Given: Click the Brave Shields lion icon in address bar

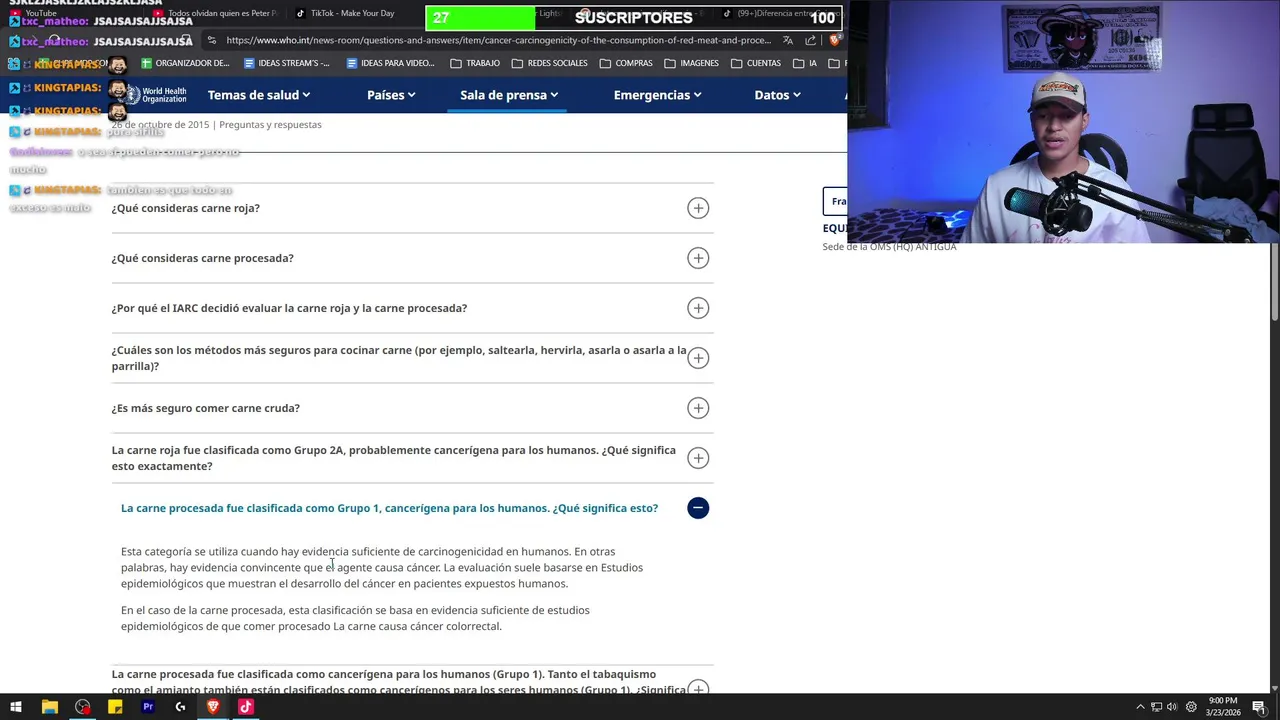Looking at the screenshot, I should pyautogui.click(x=836, y=40).
